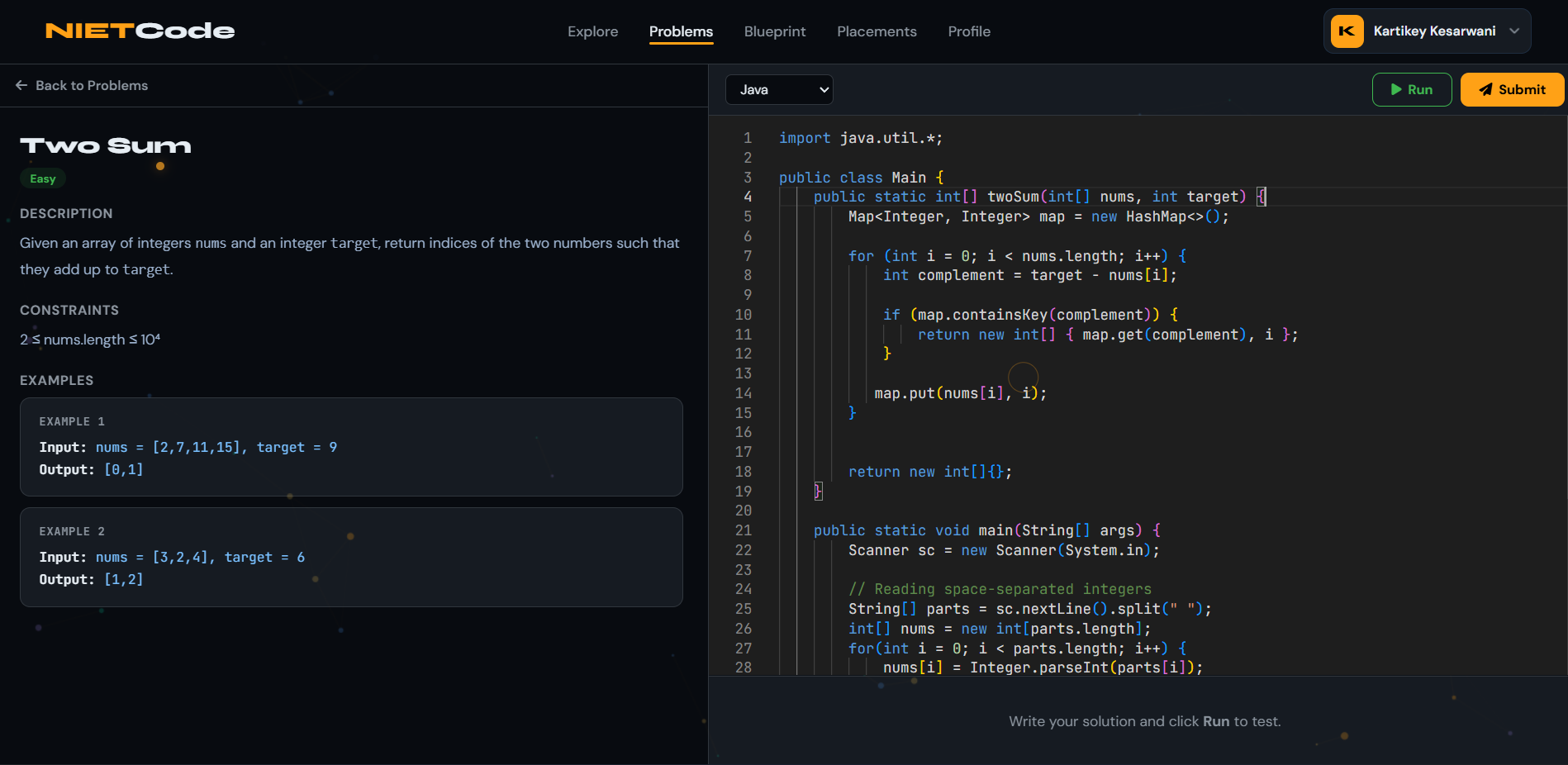
Task: Open the Blueprint tab
Action: coord(775,31)
